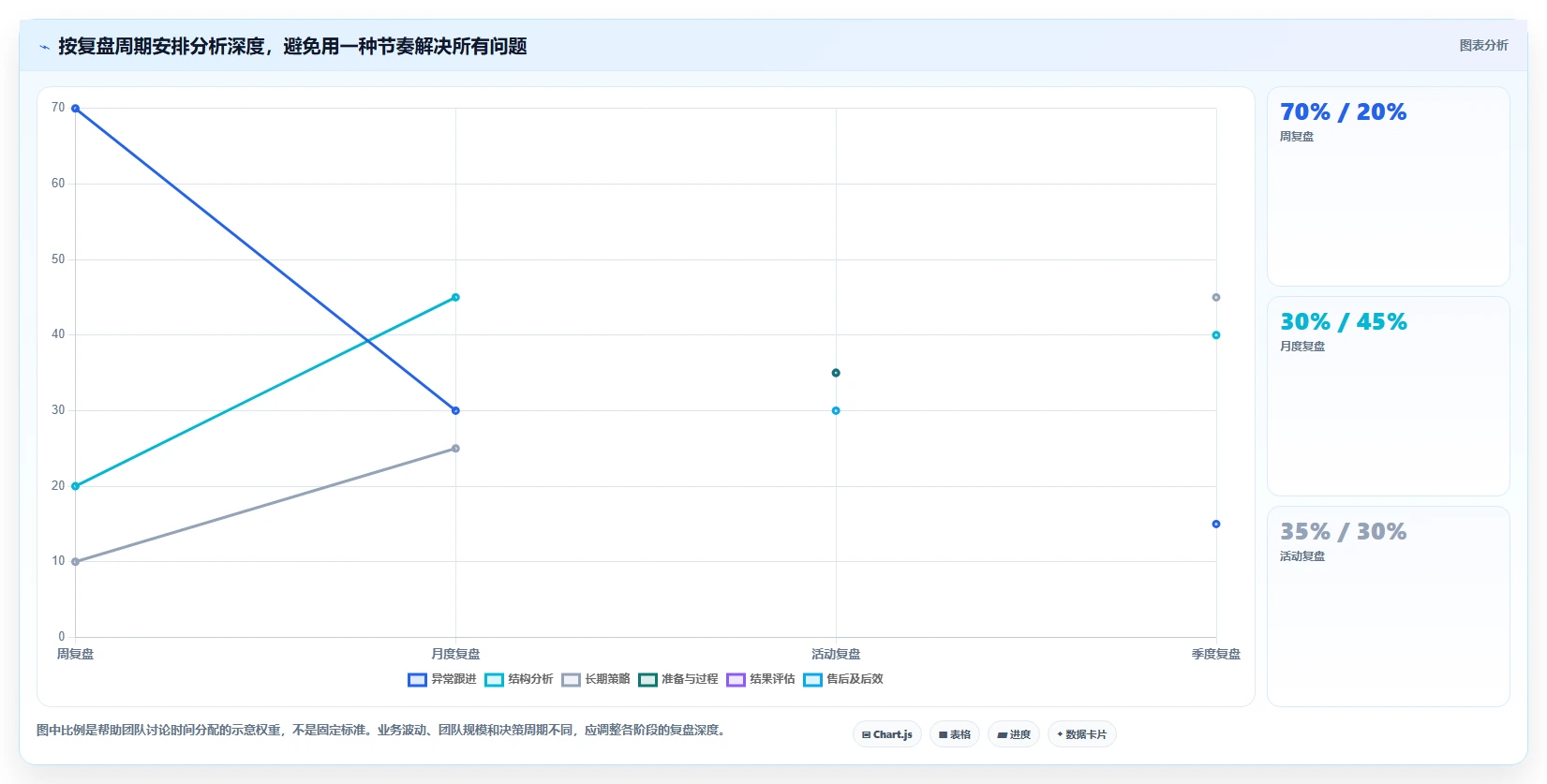Image resolution: width=1547 pixels, height=784 pixels.
Task: Open the Chart.js chip
Action: (887, 734)
